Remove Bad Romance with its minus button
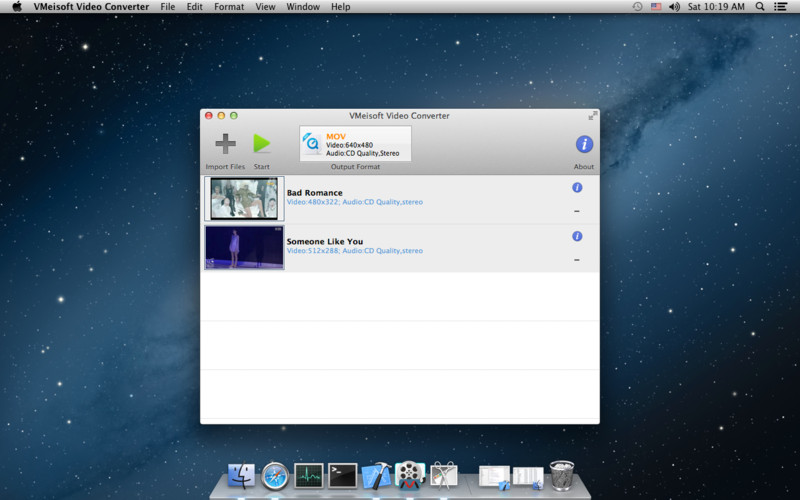Viewport: 800px width, 500px height. (577, 211)
